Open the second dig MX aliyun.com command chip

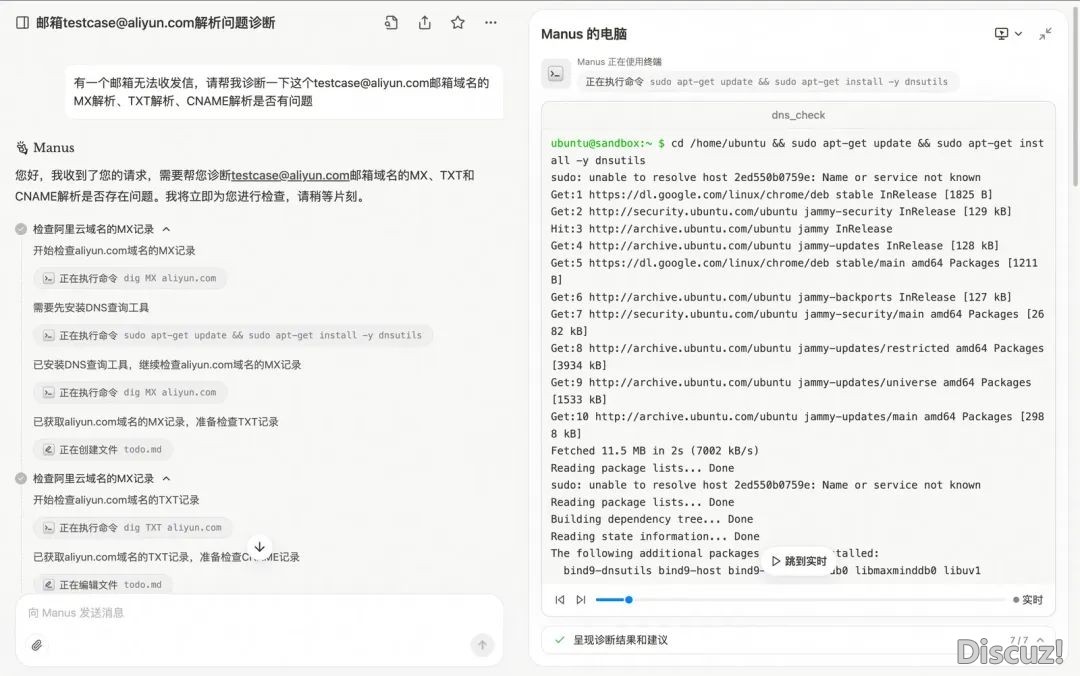130,393
